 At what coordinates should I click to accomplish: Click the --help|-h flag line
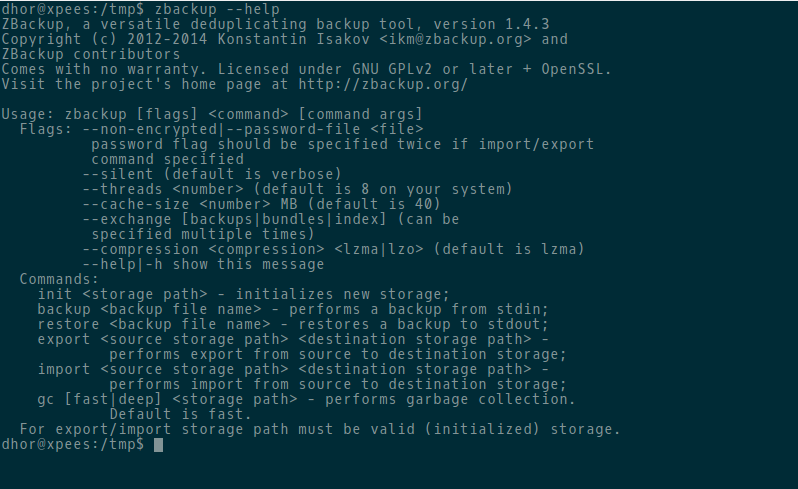(203, 265)
